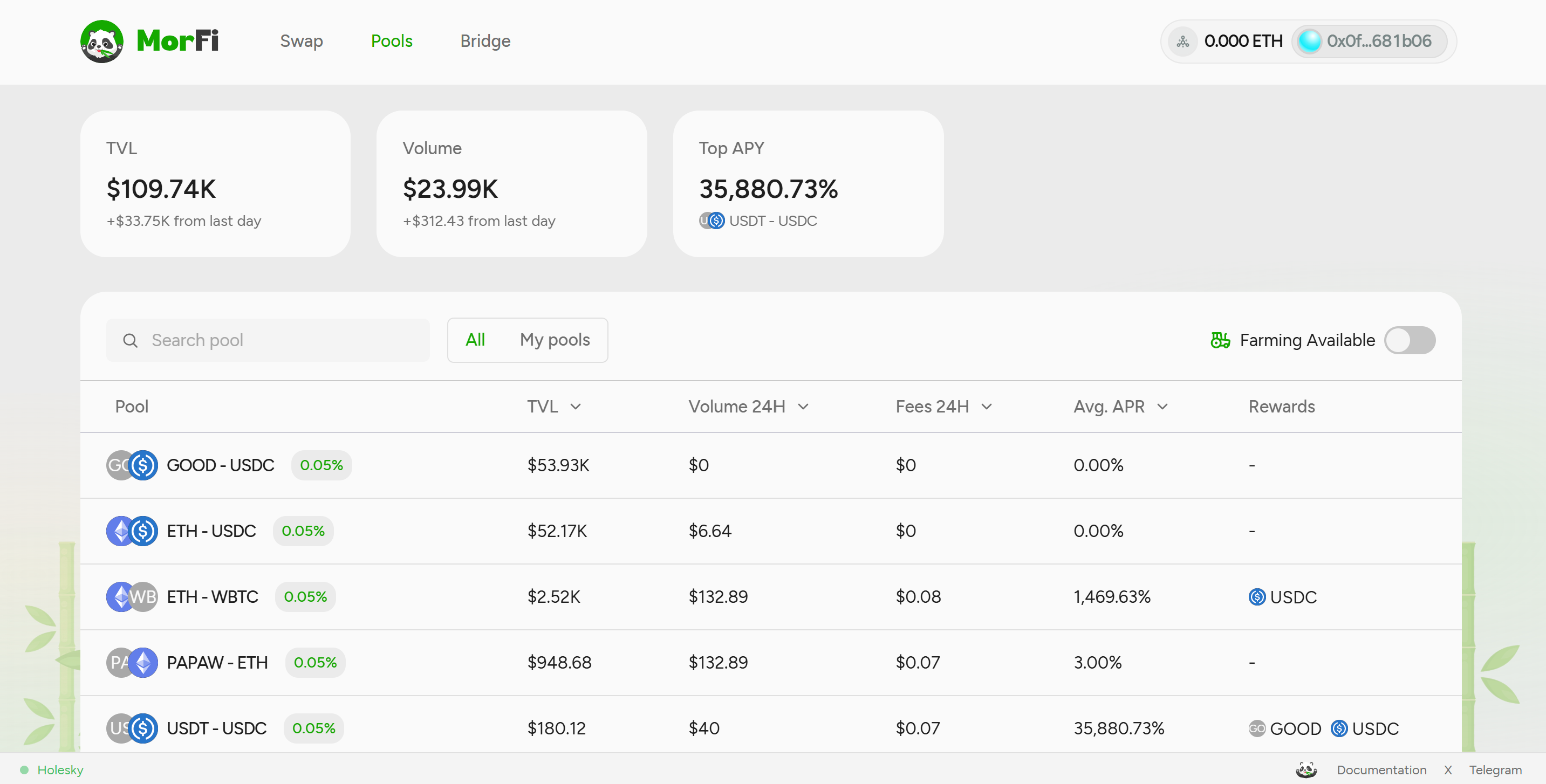Switch to the My pools tab
Image resolution: width=1546 pixels, height=784 pixels.
(555, 340)
